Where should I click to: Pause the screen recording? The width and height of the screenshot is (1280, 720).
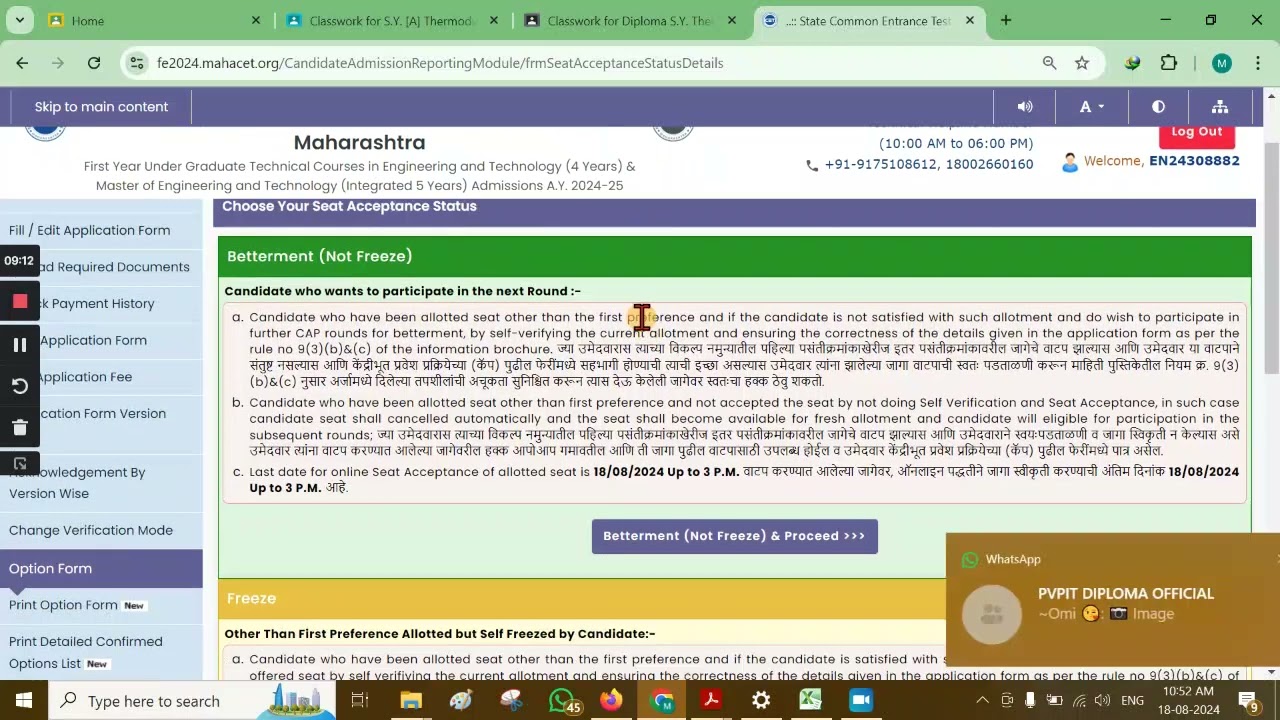(19, 344)
